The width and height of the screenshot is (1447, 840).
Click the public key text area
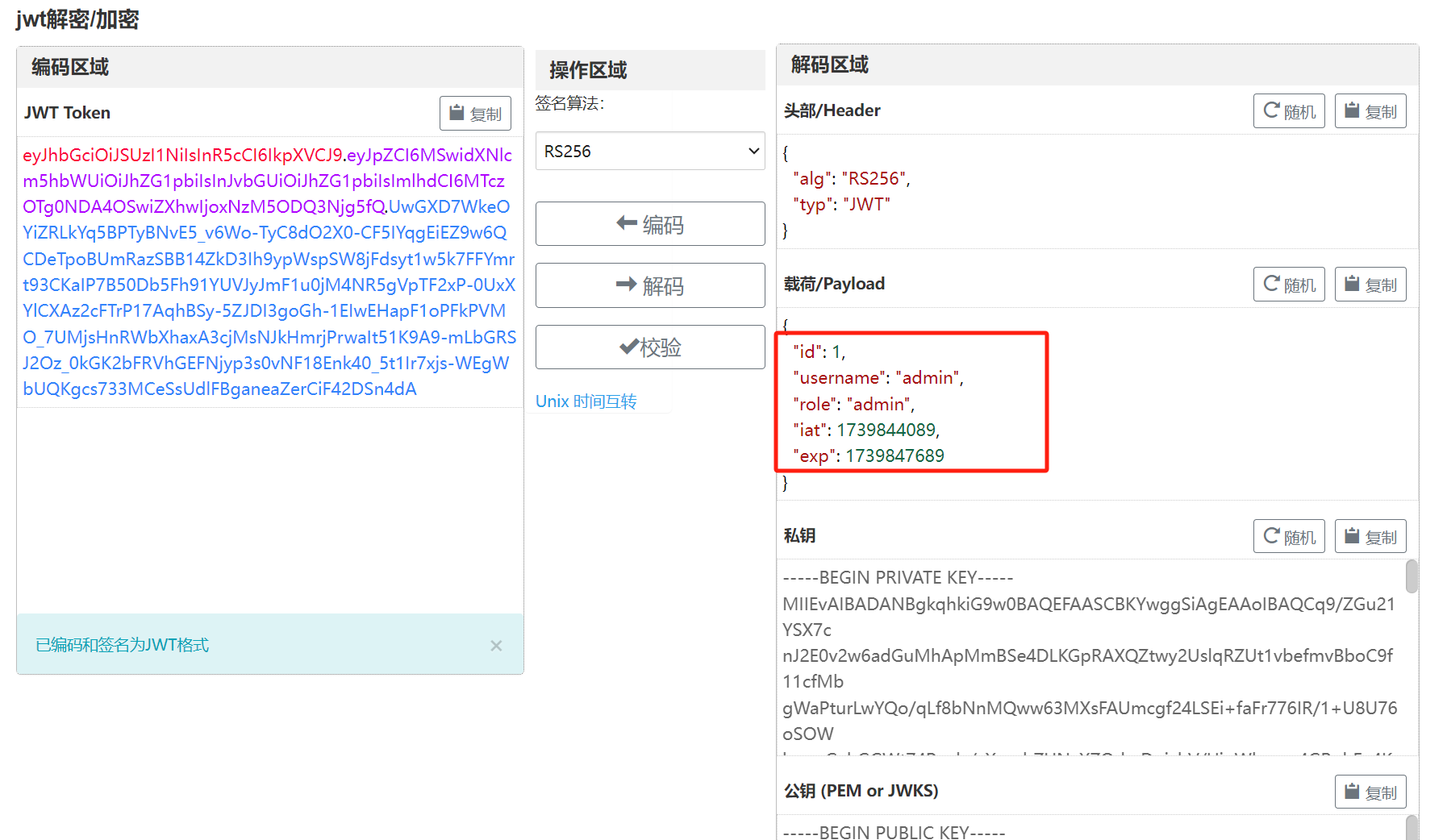[1089, 830]
